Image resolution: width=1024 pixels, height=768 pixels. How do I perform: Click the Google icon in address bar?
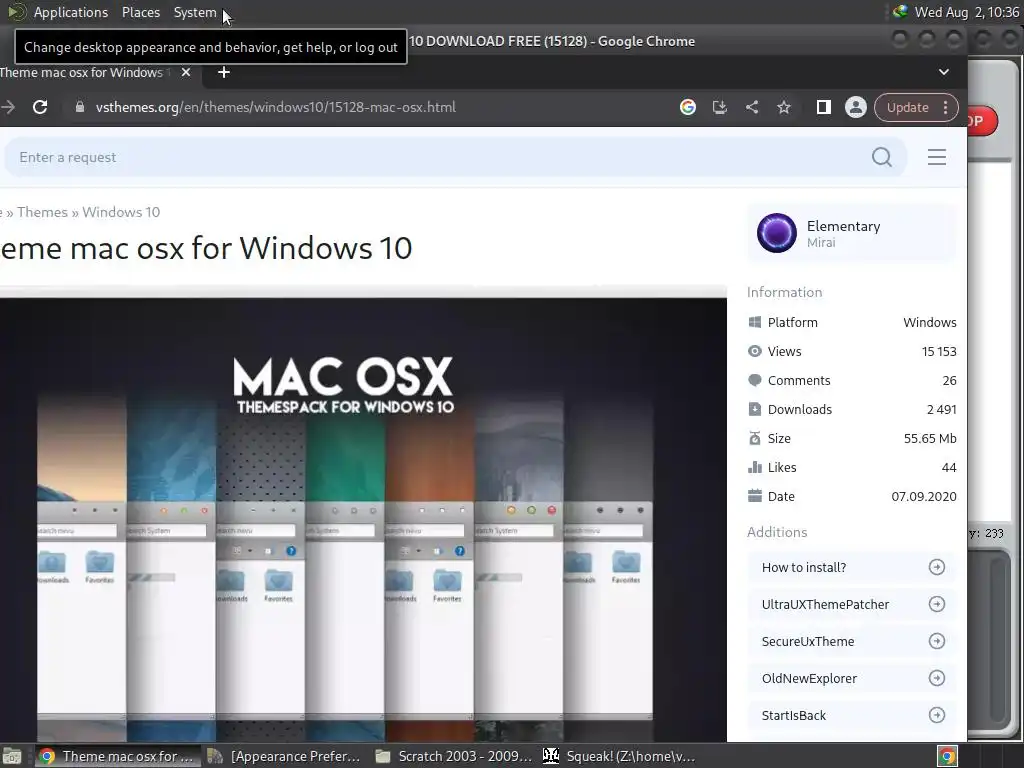(688, 107)
